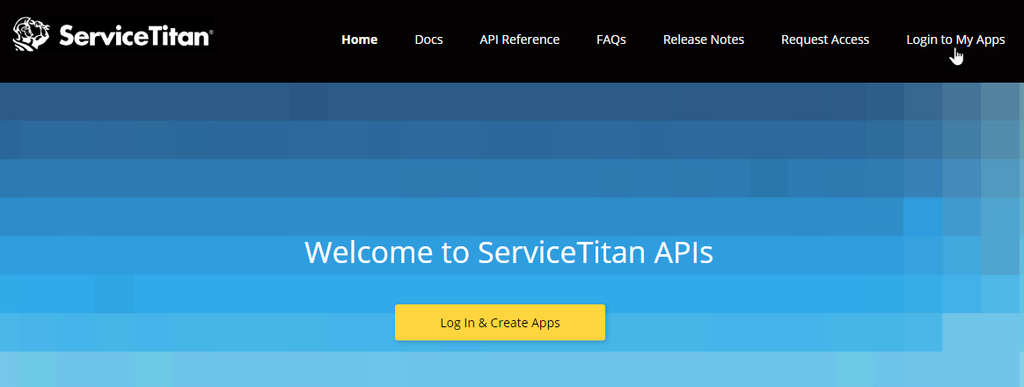1024x387 pixels.
Task: Click the word Welcome in the hero heading
Action: coord(368,253)
